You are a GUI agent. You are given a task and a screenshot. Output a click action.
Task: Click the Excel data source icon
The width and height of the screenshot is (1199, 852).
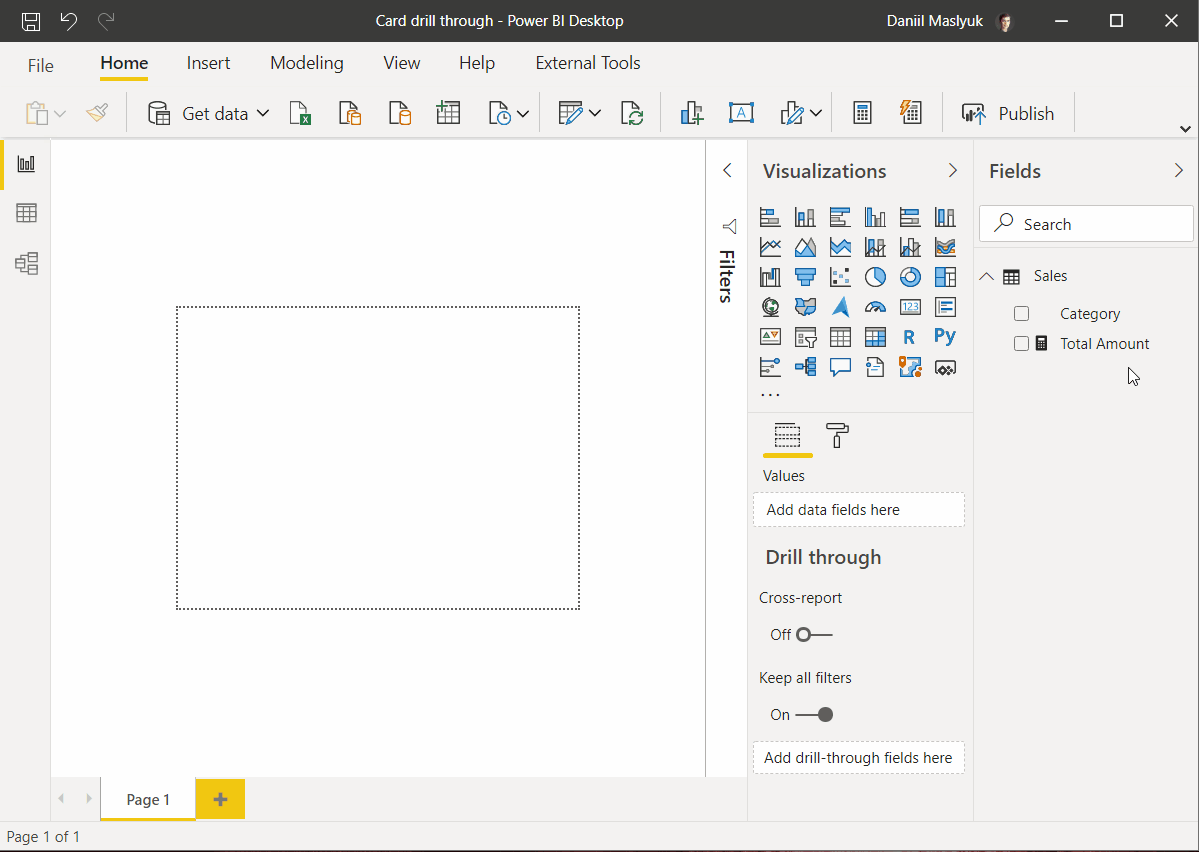(x=301, y=113)
